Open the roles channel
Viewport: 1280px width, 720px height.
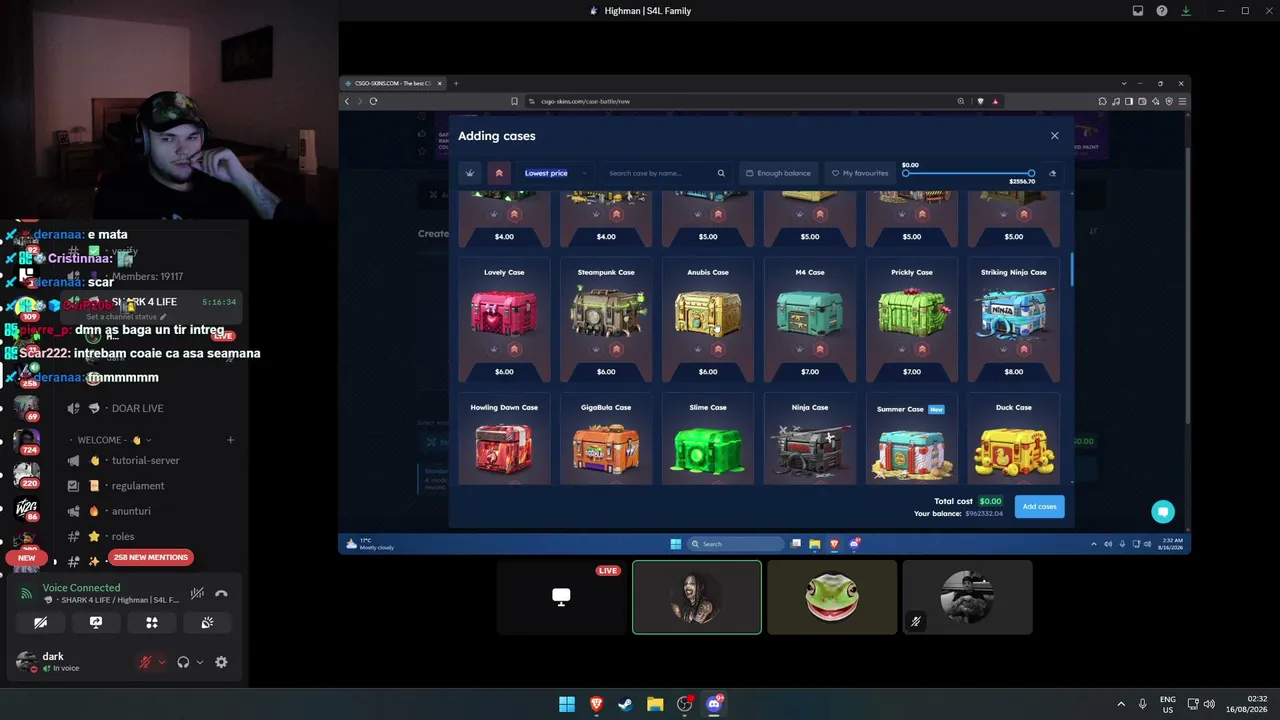123,536
